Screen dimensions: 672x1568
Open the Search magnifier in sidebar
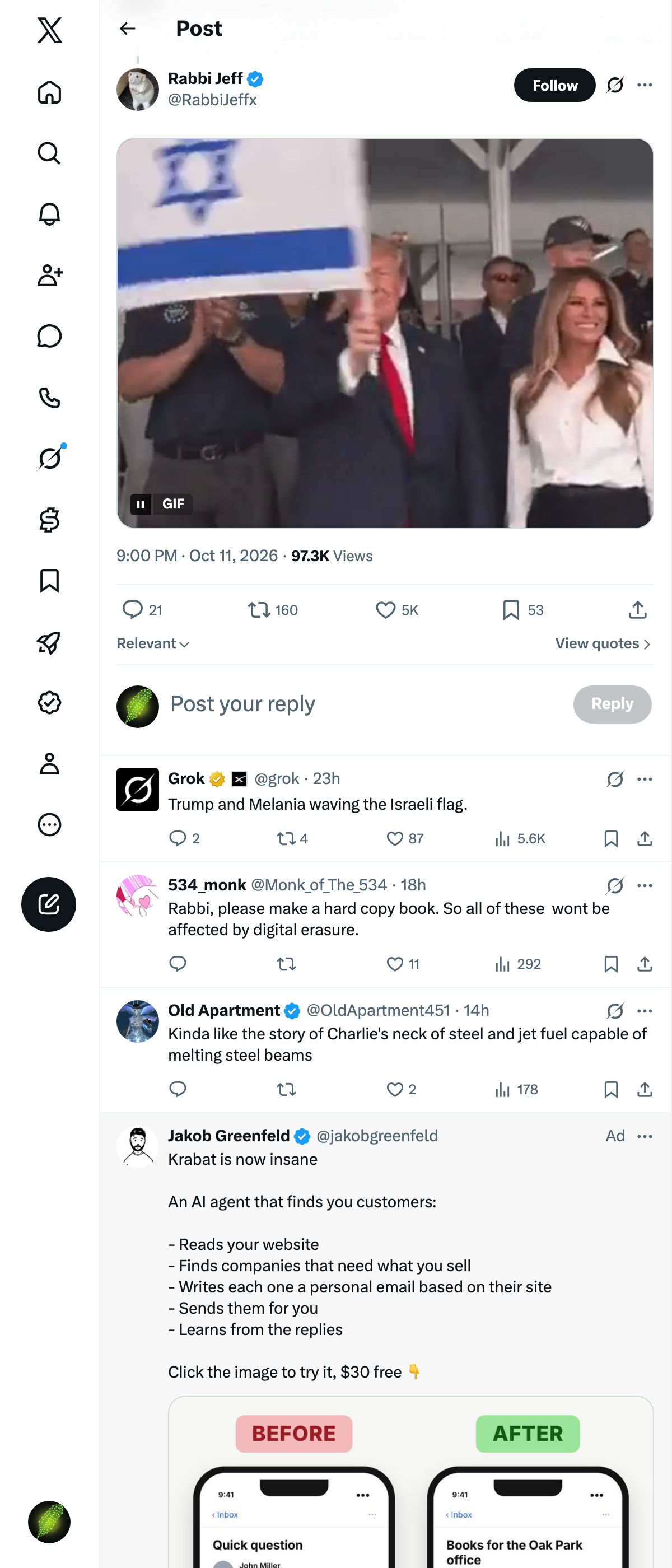click(49, 153)
